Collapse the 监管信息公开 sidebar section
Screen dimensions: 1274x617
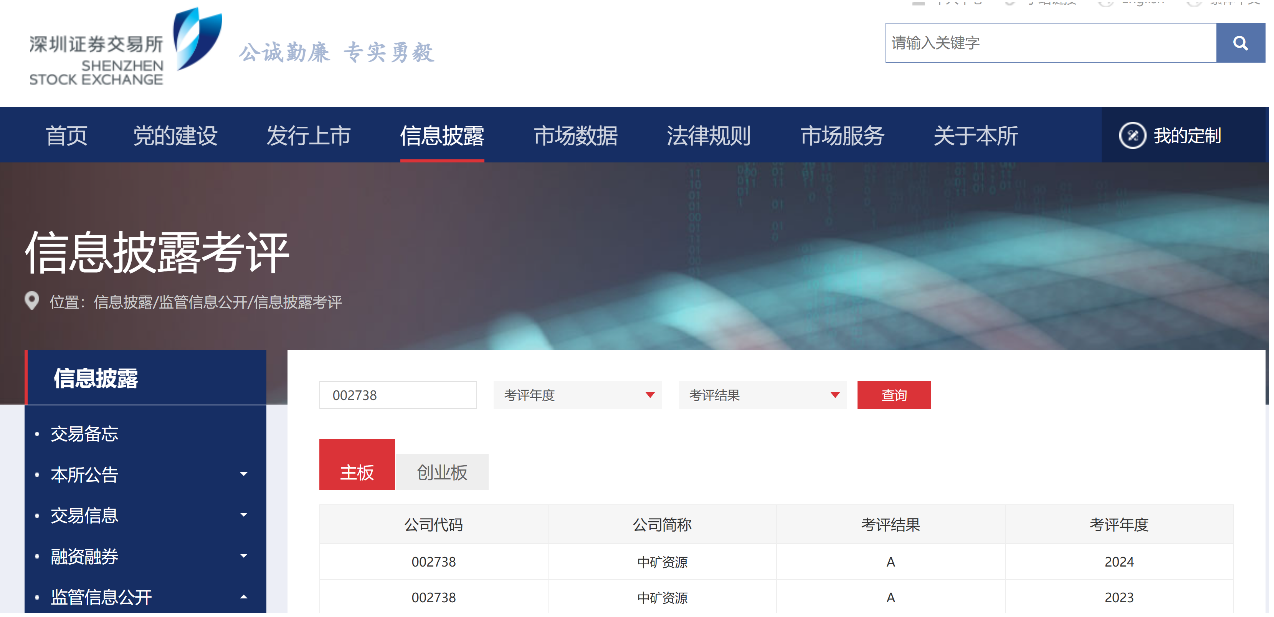coord(243,596)
